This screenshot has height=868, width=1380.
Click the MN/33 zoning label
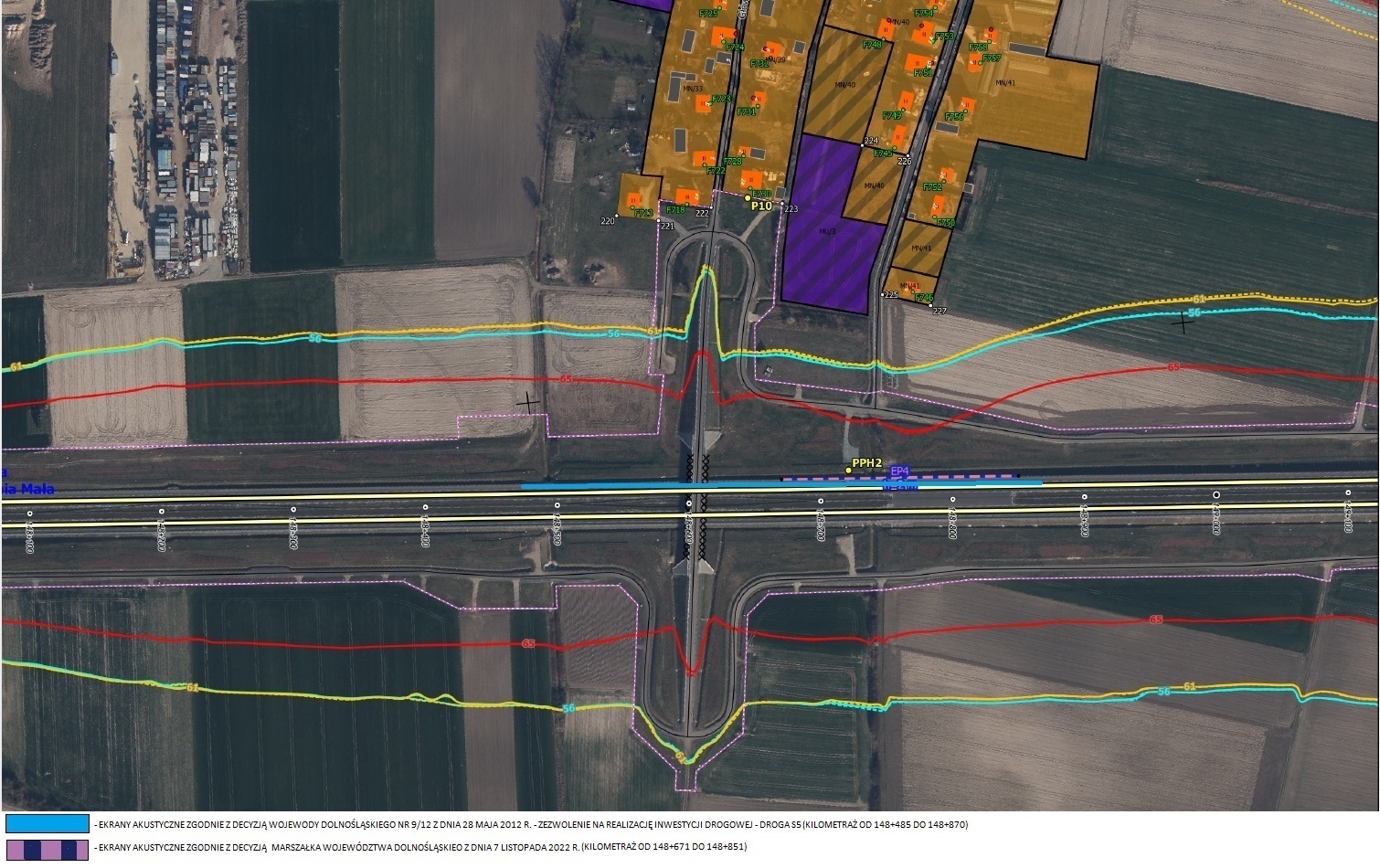pyautogui.click(x=691, y=89)
